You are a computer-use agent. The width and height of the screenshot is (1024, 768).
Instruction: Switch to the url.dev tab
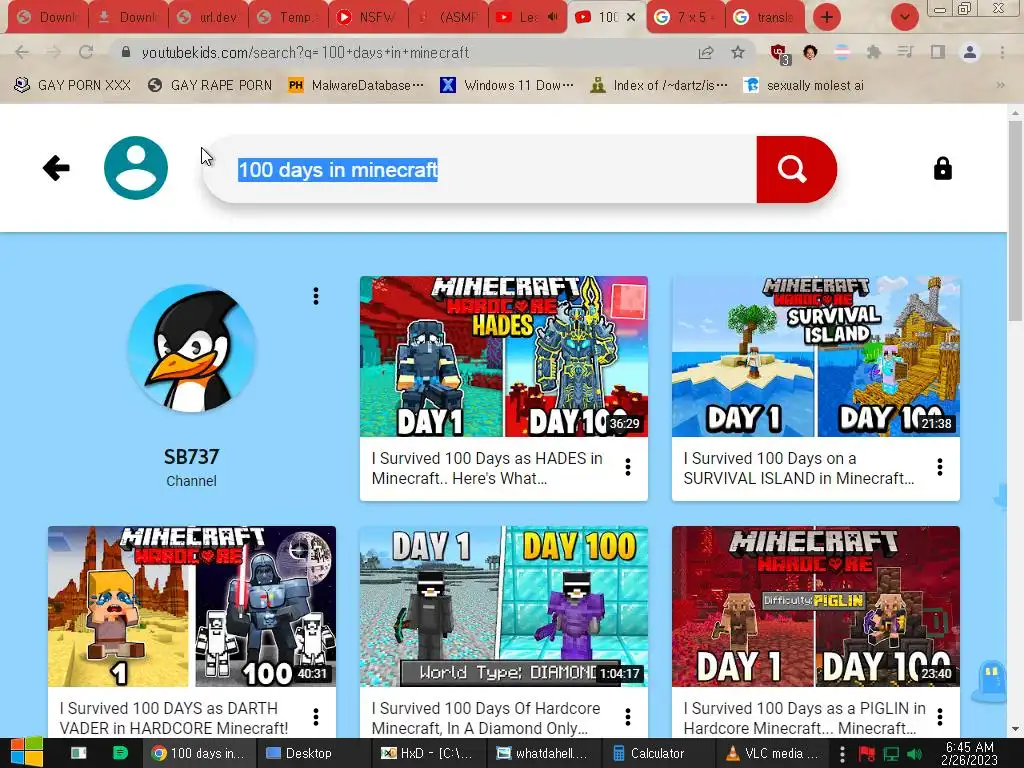coord(210,17)
